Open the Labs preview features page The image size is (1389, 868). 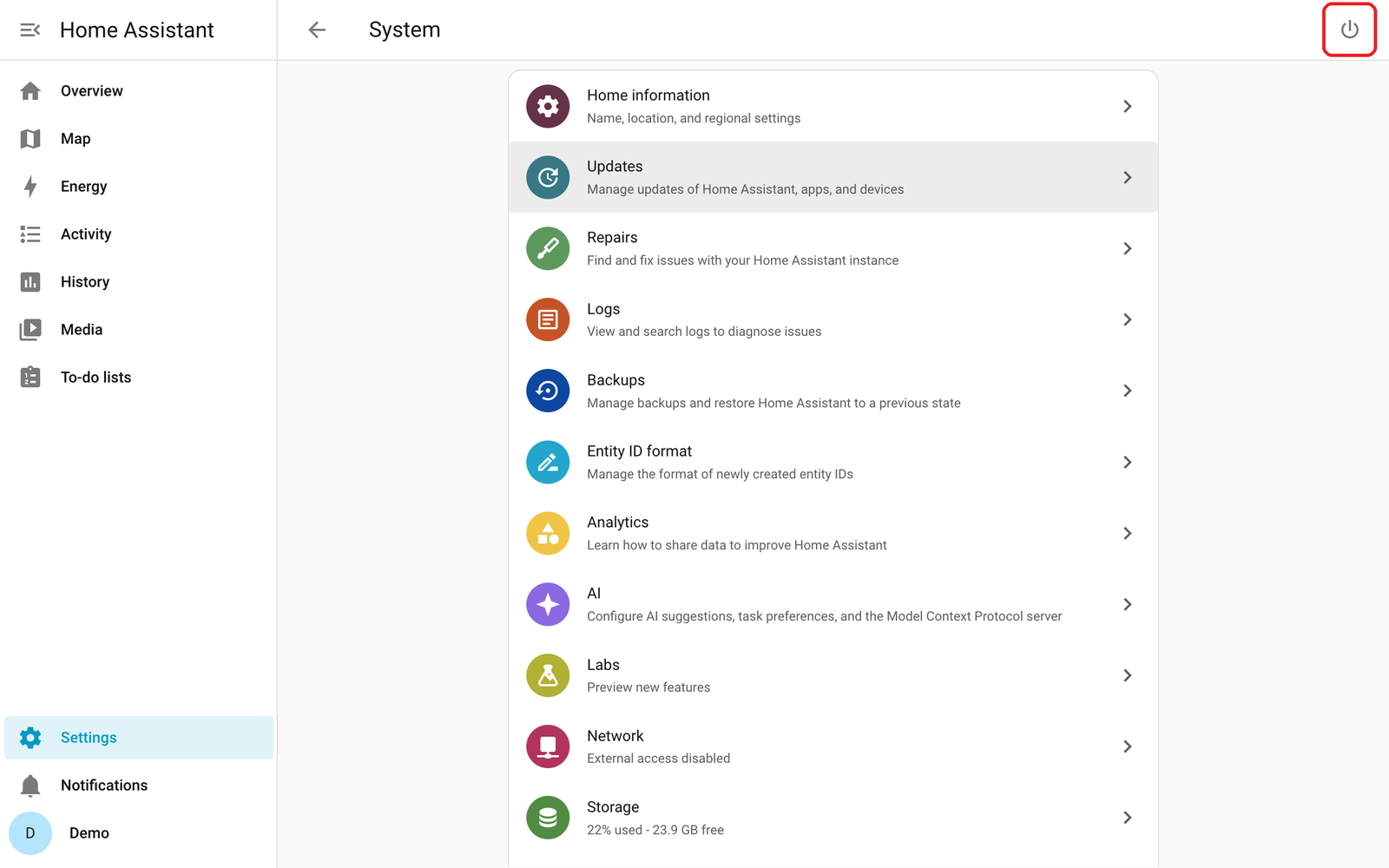pyautogui.click(x=833, y=675)
